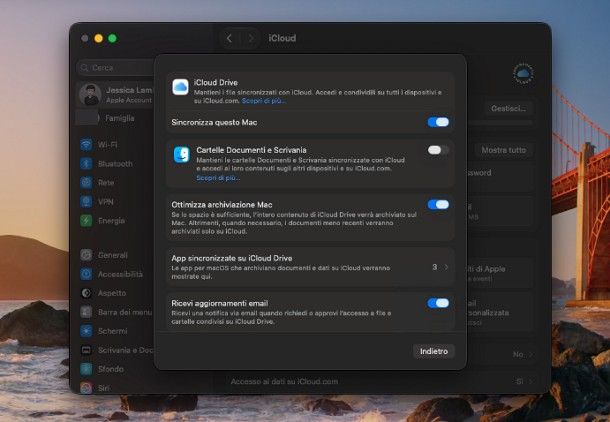Image resolution: width=610 pixels, height=422 pixels.
Task: Click the Barra dei menu icon
Action: tap(86, 312)
